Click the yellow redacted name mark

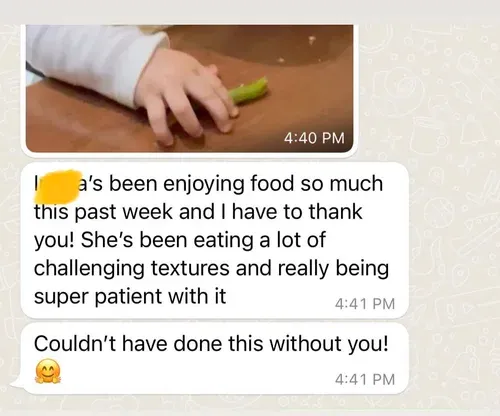tap(58, 187)
